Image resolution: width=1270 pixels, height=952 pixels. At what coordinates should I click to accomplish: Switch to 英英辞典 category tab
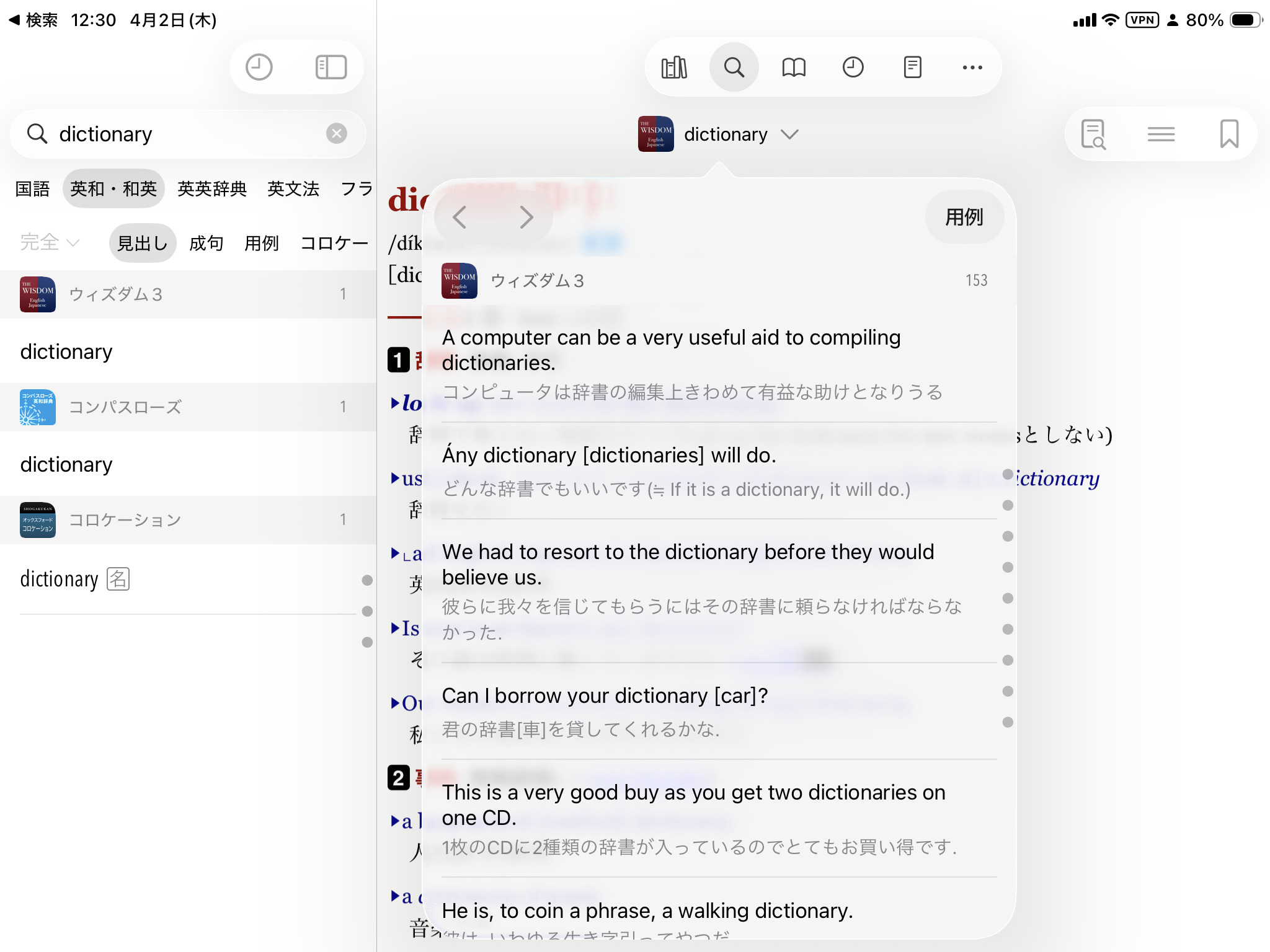pyautogui.click(x=212, y=188)
